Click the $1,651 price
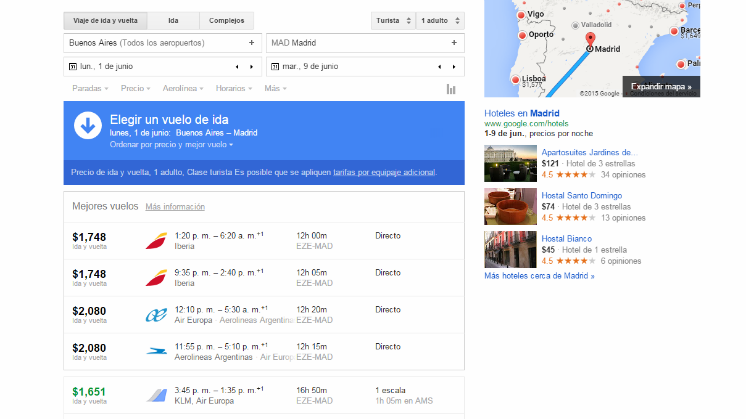The width and height of the screenshot is (746, 419). [89, 392]
